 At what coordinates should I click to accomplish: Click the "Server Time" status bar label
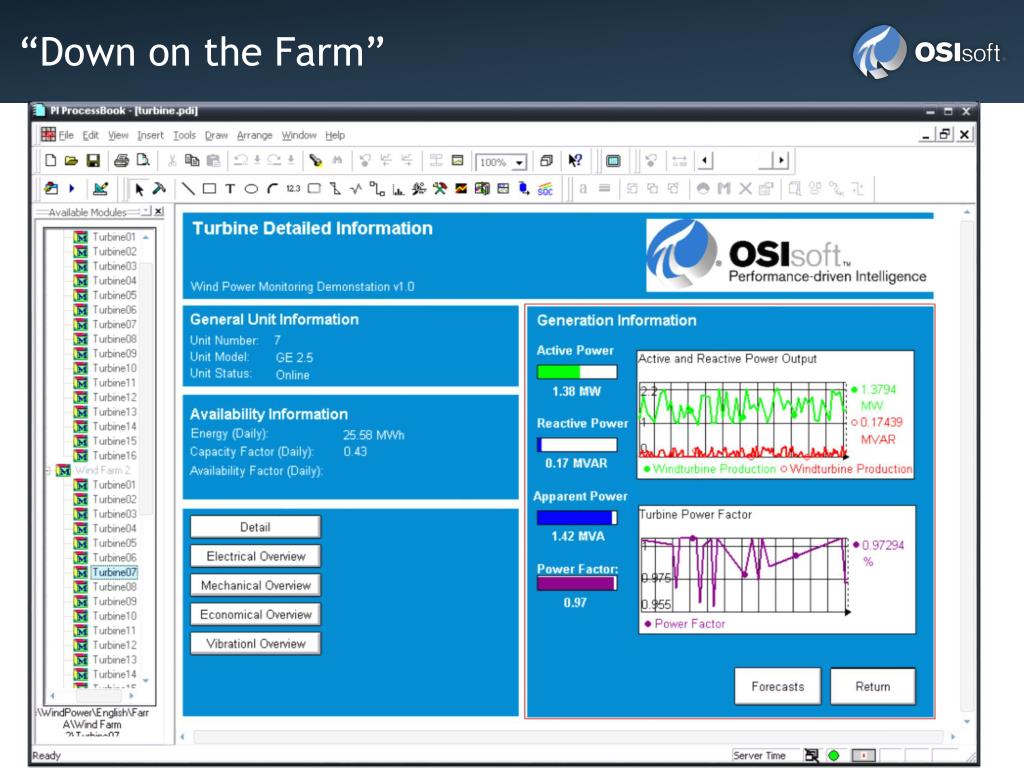pyautogui.click(x=759, y=756)
